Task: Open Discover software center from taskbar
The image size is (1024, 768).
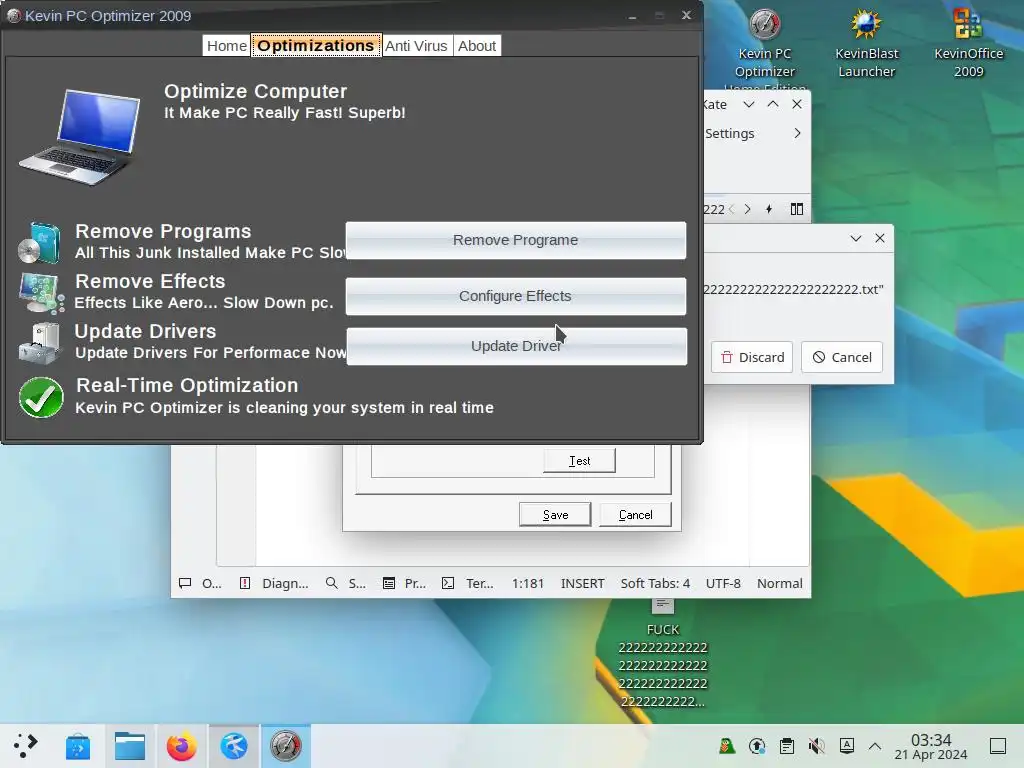Action: [x=78, y=746]
